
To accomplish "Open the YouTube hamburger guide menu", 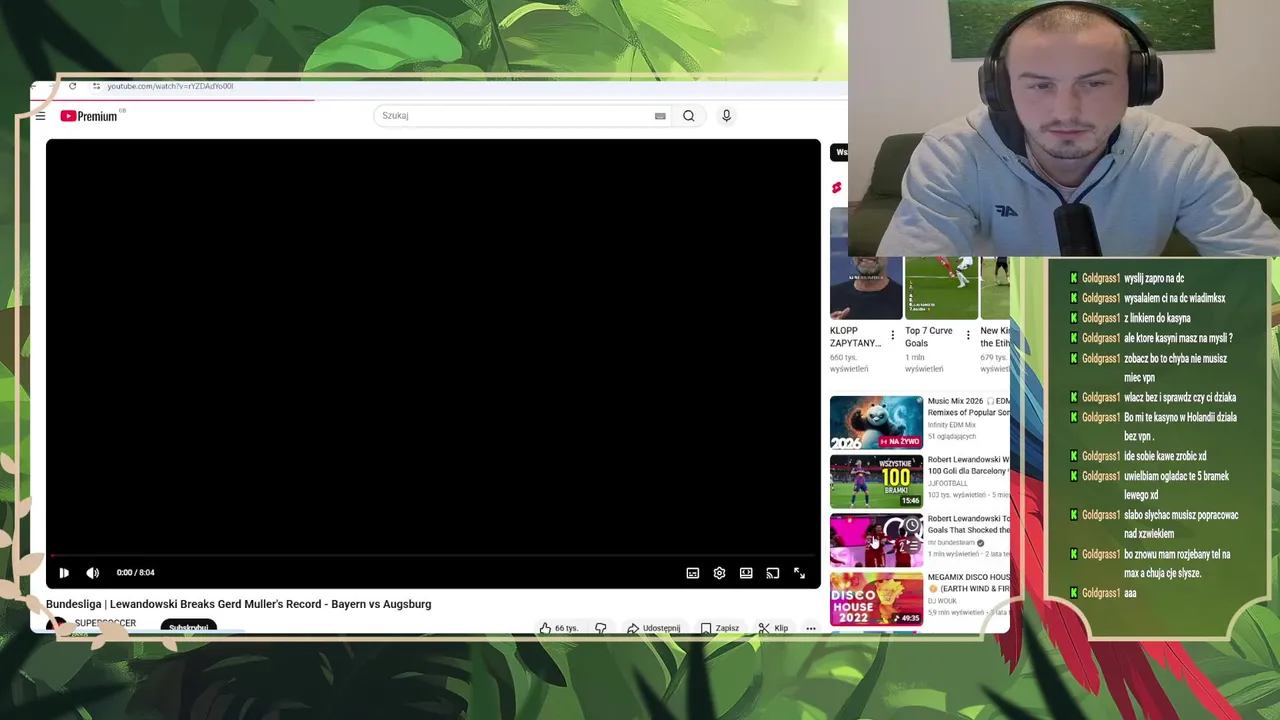I will click(40, 117).
